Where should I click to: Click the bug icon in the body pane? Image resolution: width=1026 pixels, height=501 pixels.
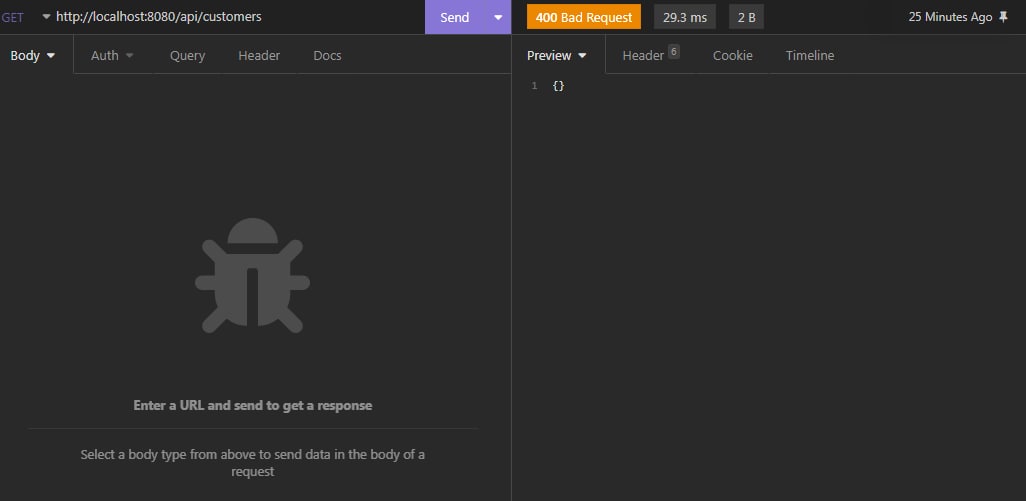point(253,275)
